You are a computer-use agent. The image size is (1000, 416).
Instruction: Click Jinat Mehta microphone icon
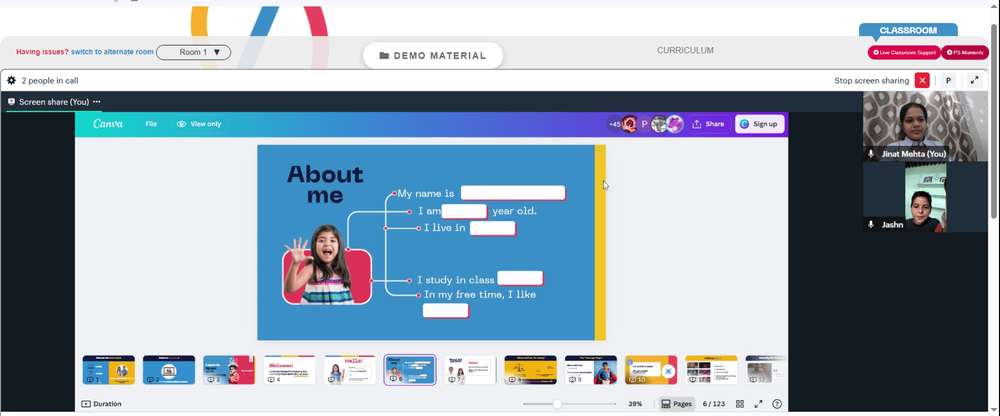click(871, 154)
